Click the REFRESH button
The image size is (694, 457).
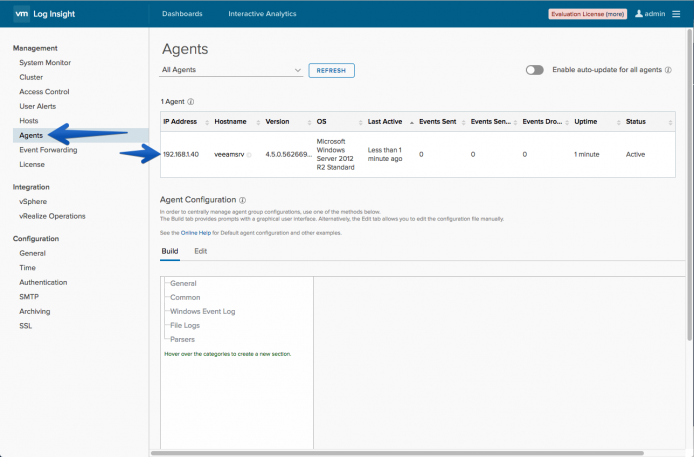click(331, 70)
